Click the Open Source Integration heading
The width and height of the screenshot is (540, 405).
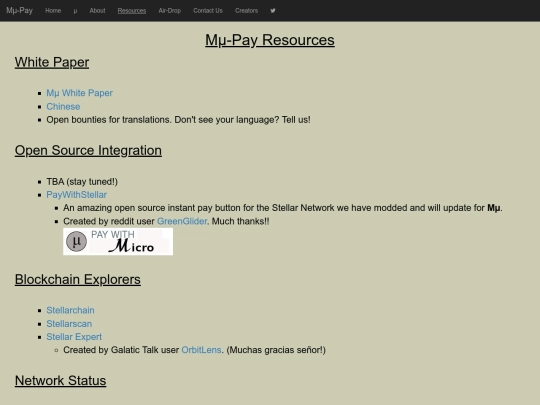(x=88, y=150)
